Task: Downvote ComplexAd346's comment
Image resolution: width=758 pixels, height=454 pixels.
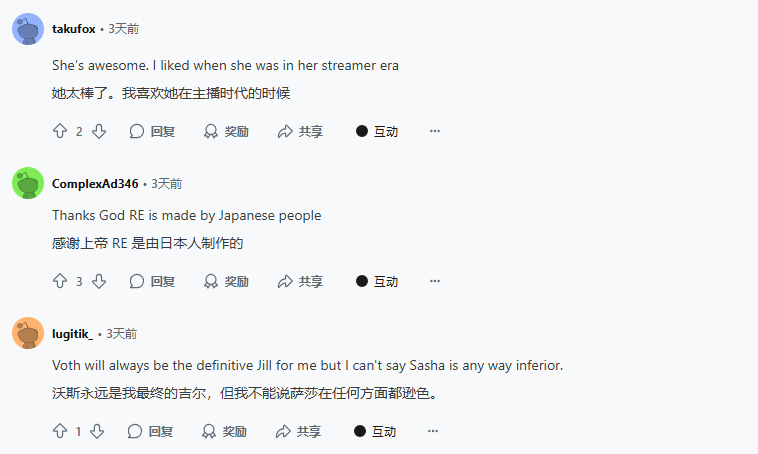Action: (x=99, y=281)
